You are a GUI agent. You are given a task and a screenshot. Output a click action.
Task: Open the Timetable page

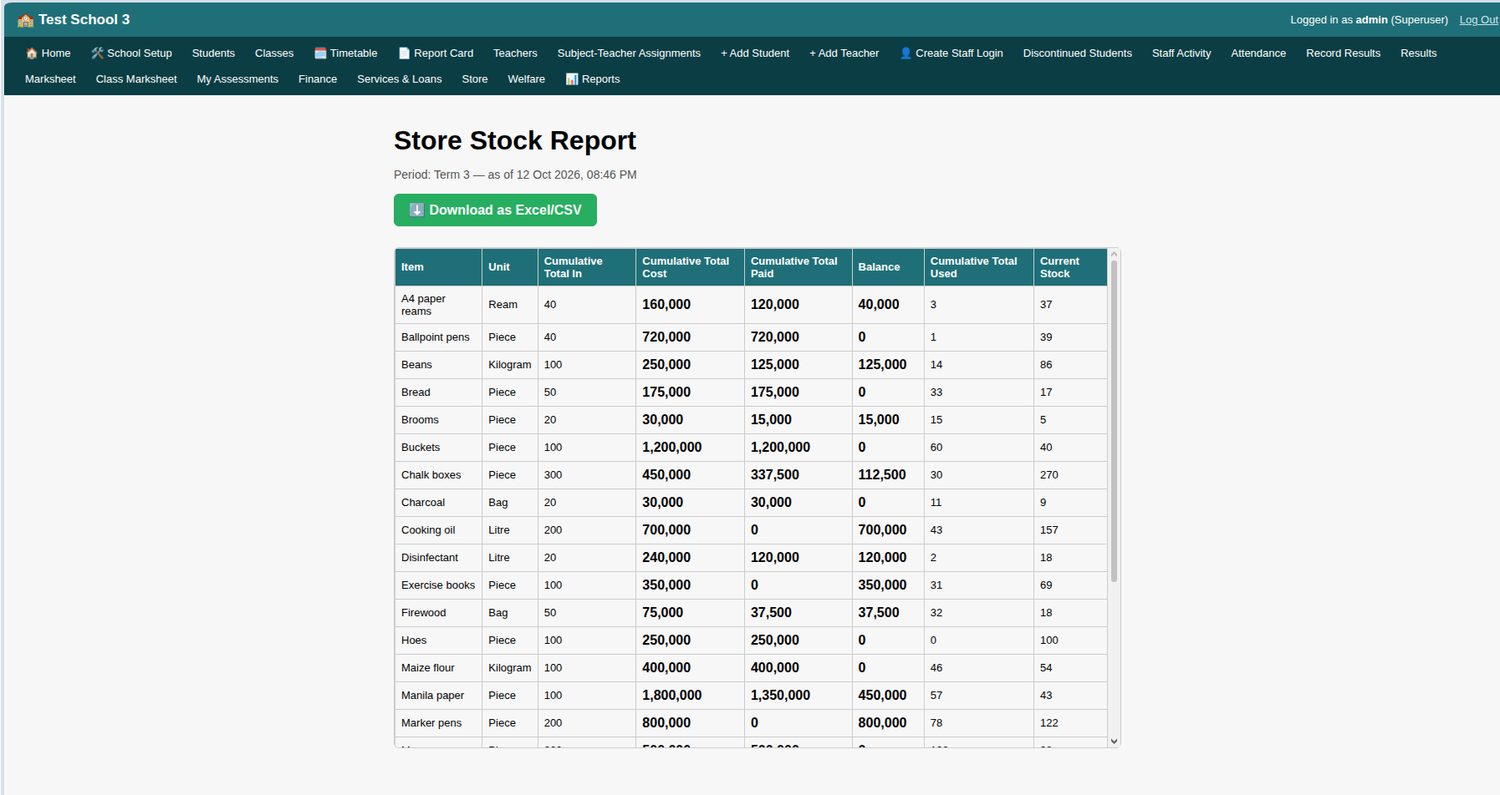pos(346,53)
